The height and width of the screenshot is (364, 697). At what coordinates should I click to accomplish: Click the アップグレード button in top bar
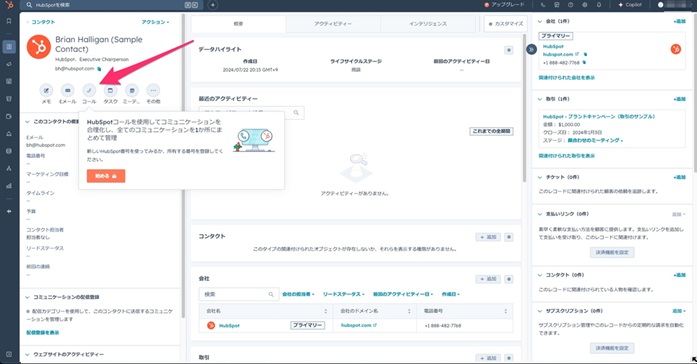pyautogui.click(x=505, y=5)
